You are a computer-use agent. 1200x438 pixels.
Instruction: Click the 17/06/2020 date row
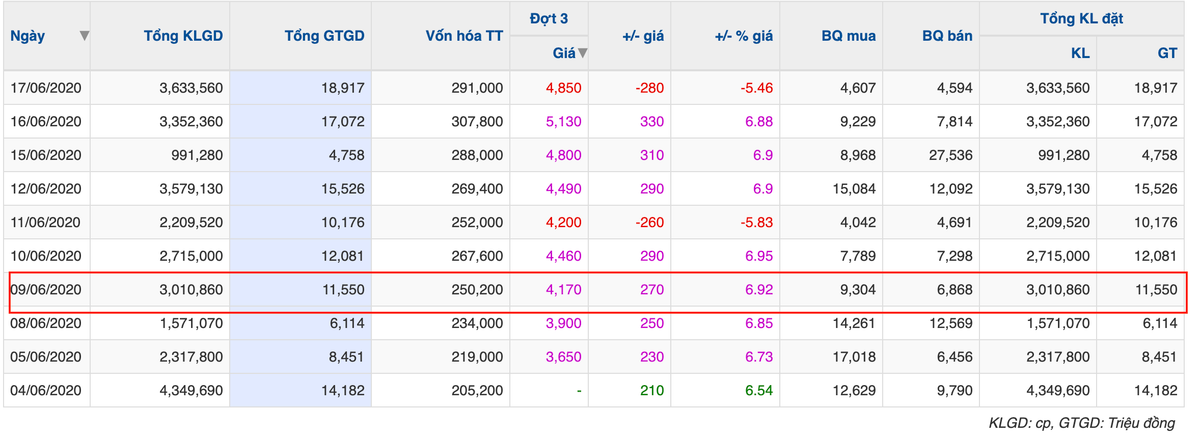(x=45, y=88)
